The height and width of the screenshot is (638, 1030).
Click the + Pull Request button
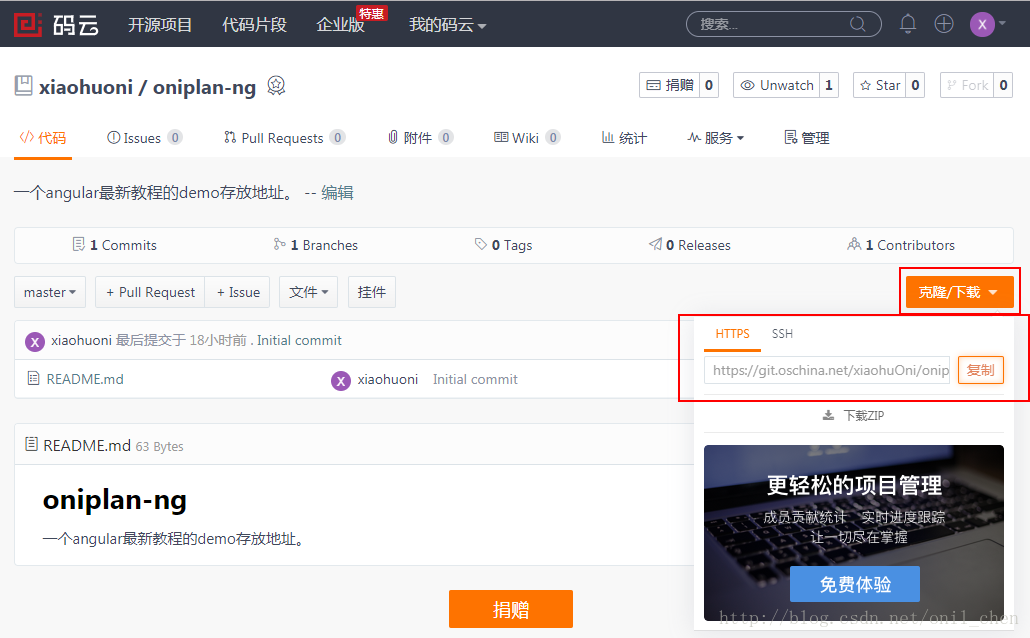150,292
